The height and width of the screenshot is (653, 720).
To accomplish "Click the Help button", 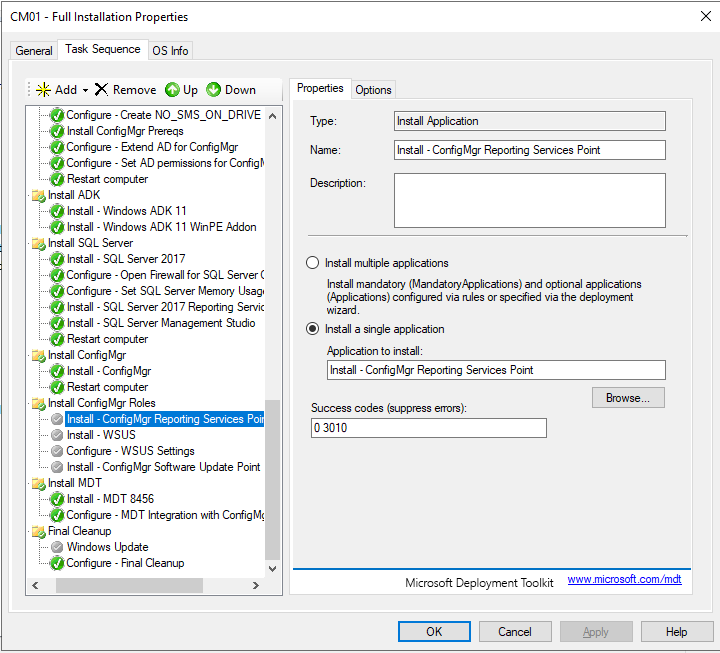I will (x=677, y=632).
